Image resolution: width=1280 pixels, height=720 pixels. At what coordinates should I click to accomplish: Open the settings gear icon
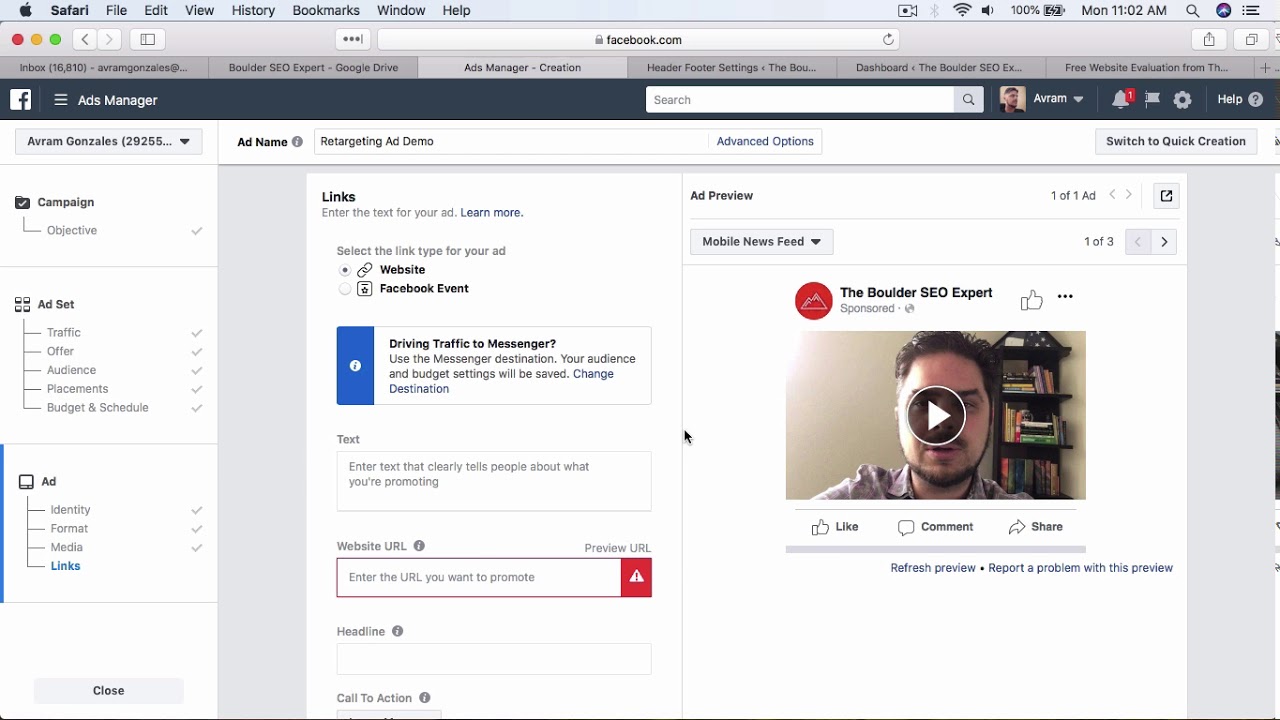click(1182, 100)
